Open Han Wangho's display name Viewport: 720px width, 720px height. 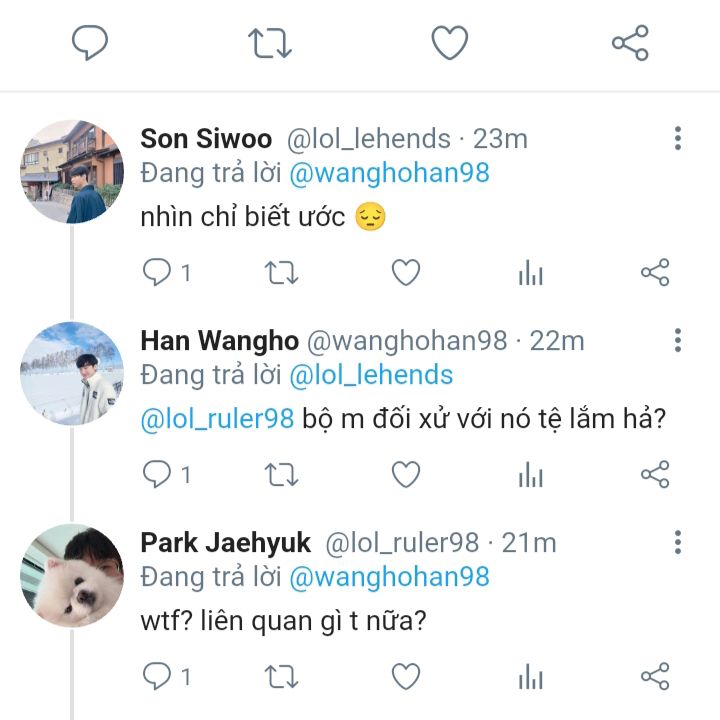pos(219,341)
